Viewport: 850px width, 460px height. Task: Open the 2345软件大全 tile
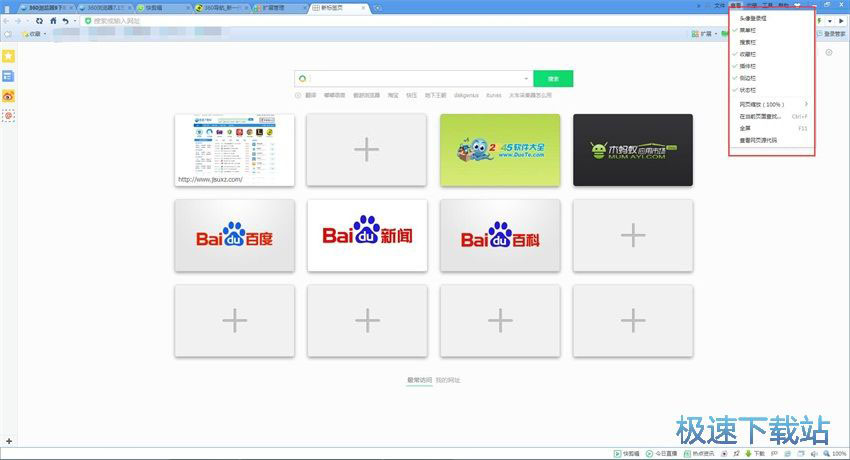pos(500,150)
